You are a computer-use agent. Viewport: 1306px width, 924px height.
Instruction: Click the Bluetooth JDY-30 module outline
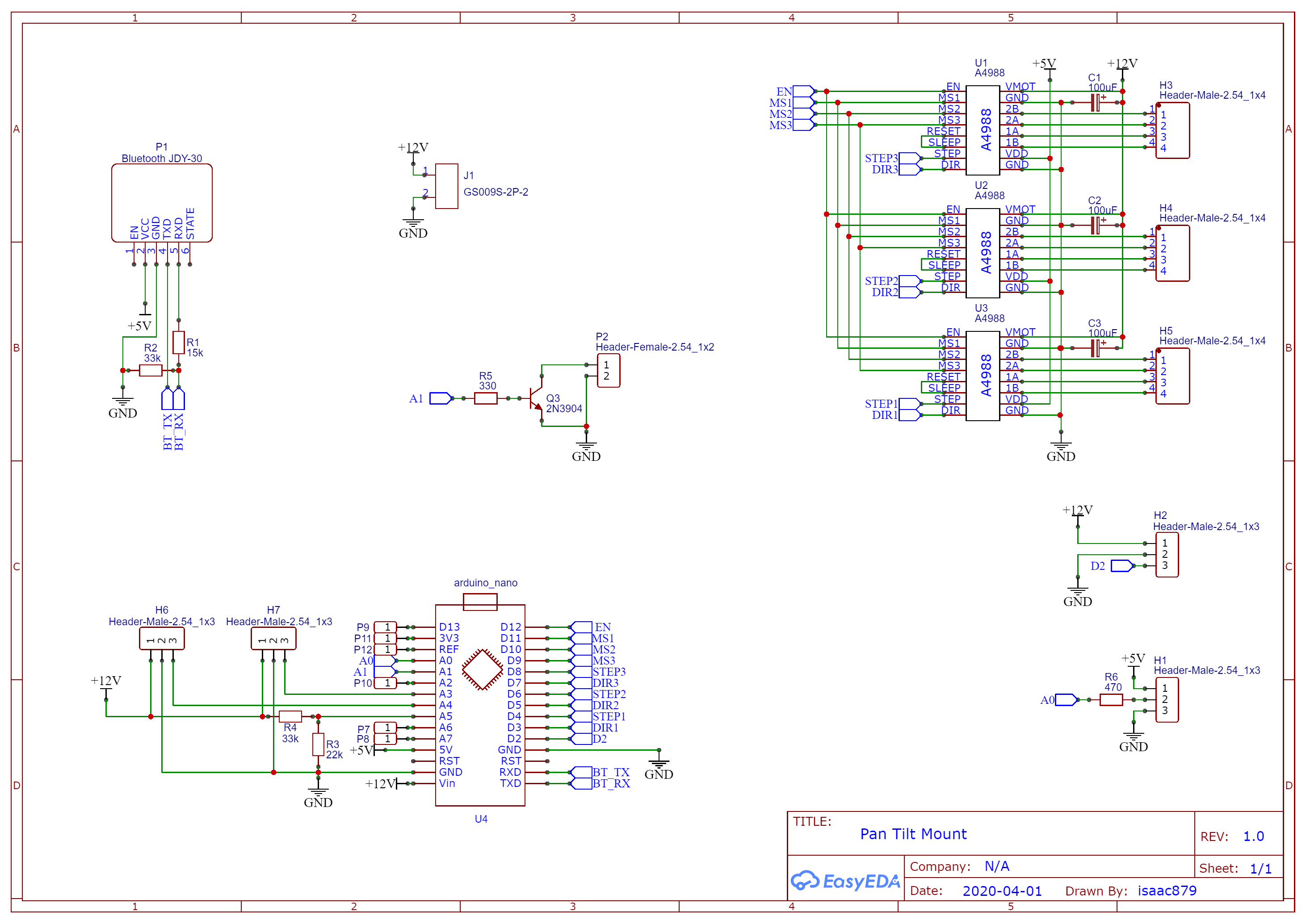point(162,203)
